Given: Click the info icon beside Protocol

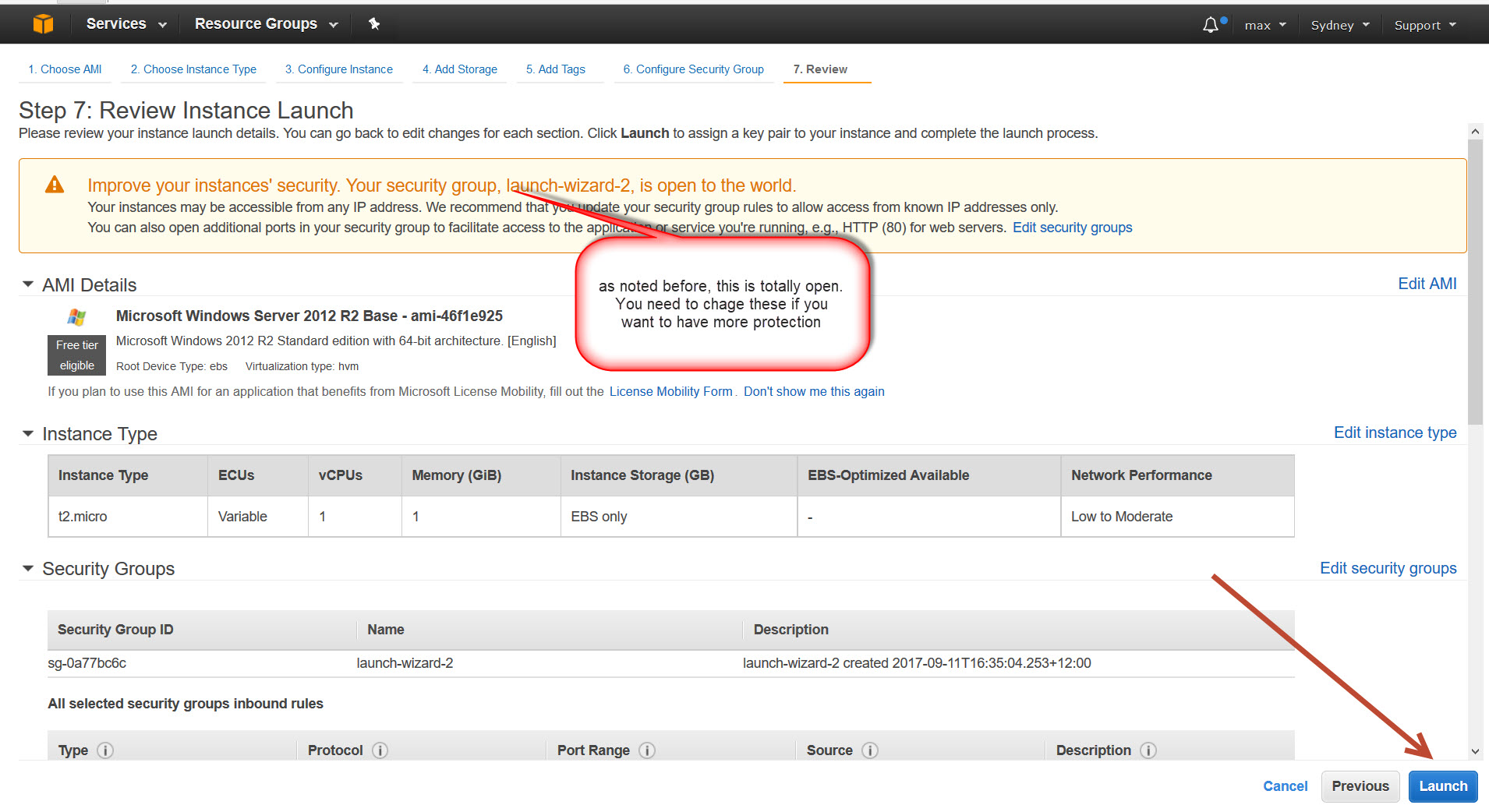Looking at the screenshot, I should coord(380,750).
